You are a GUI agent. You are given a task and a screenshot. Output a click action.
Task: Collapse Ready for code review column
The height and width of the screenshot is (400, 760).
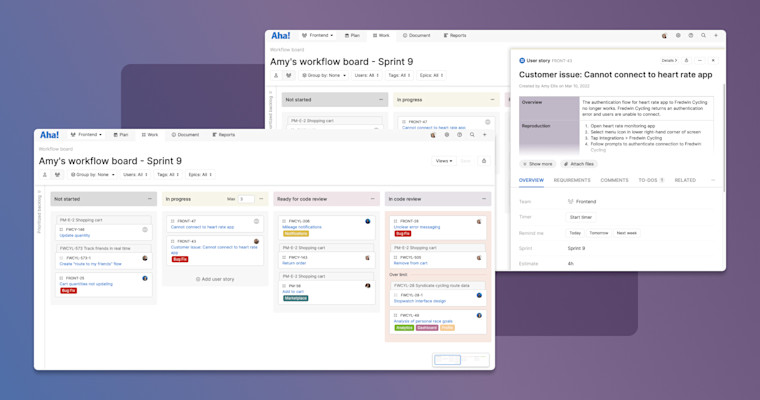(x=372, y=199)
